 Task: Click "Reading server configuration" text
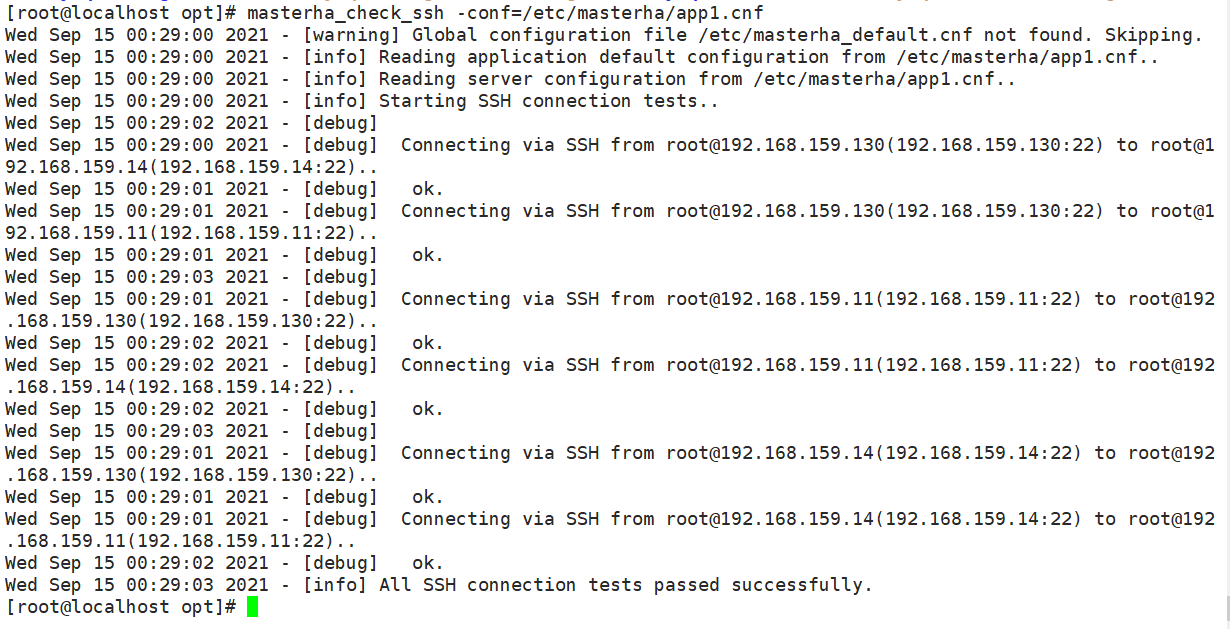click(532, 79)
